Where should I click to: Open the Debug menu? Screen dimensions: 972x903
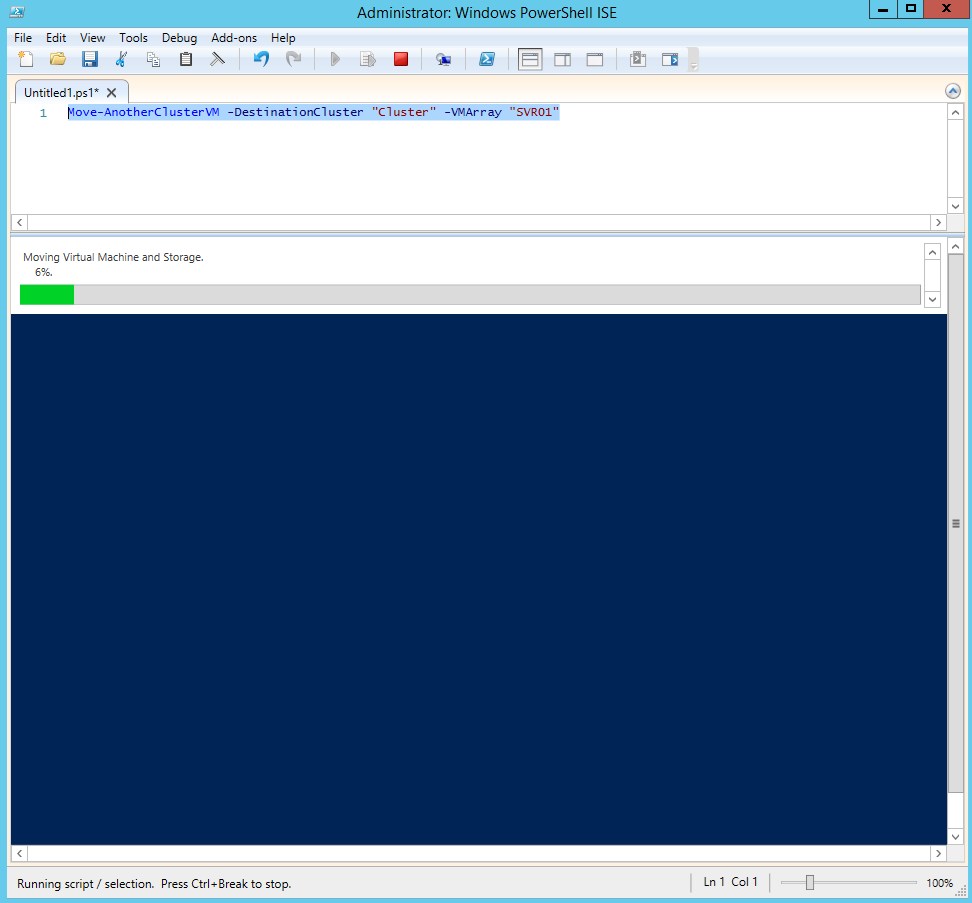click(x=179, y=38)
